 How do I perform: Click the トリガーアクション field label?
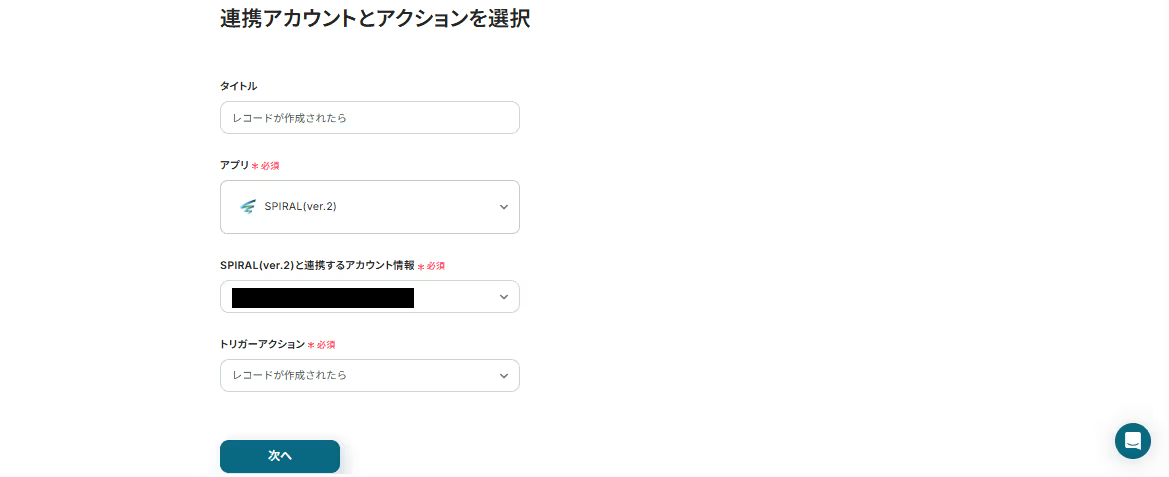(x=262, y=344)
